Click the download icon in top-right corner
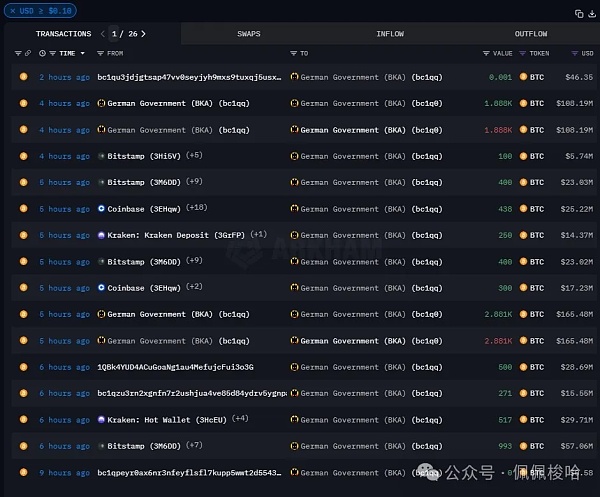The image size is (600, 497). click(591, 13)
